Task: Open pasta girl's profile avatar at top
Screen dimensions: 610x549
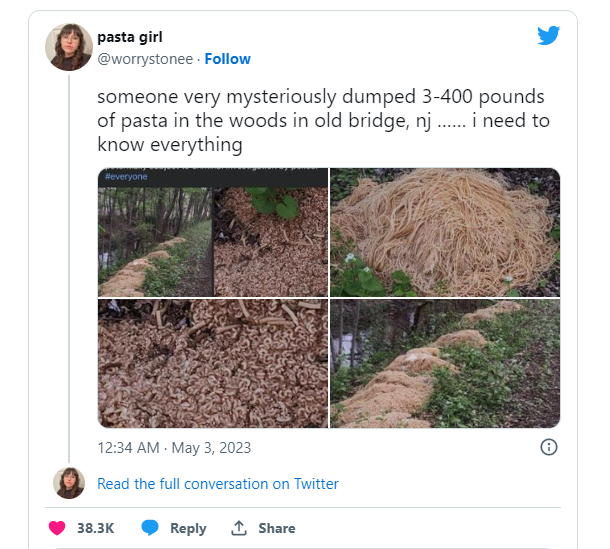Action: click(69, 47)
